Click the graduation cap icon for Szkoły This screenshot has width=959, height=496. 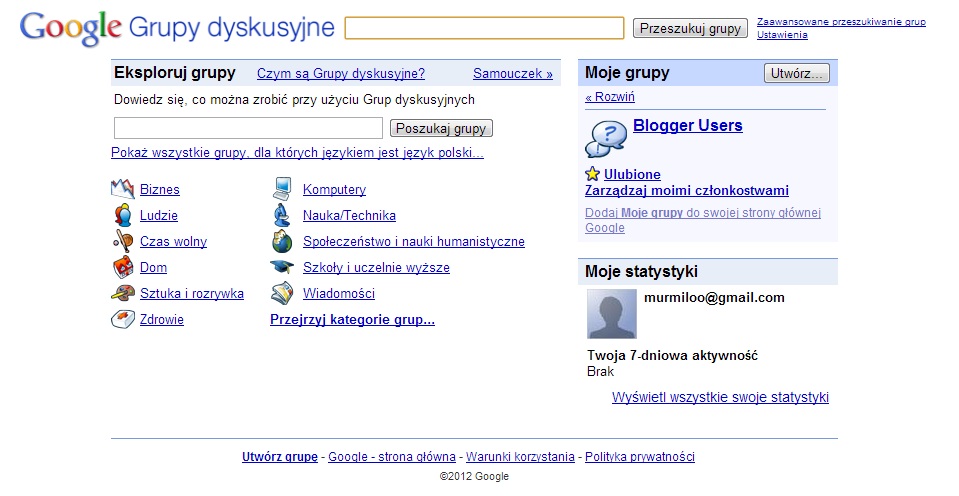point(282,267)
